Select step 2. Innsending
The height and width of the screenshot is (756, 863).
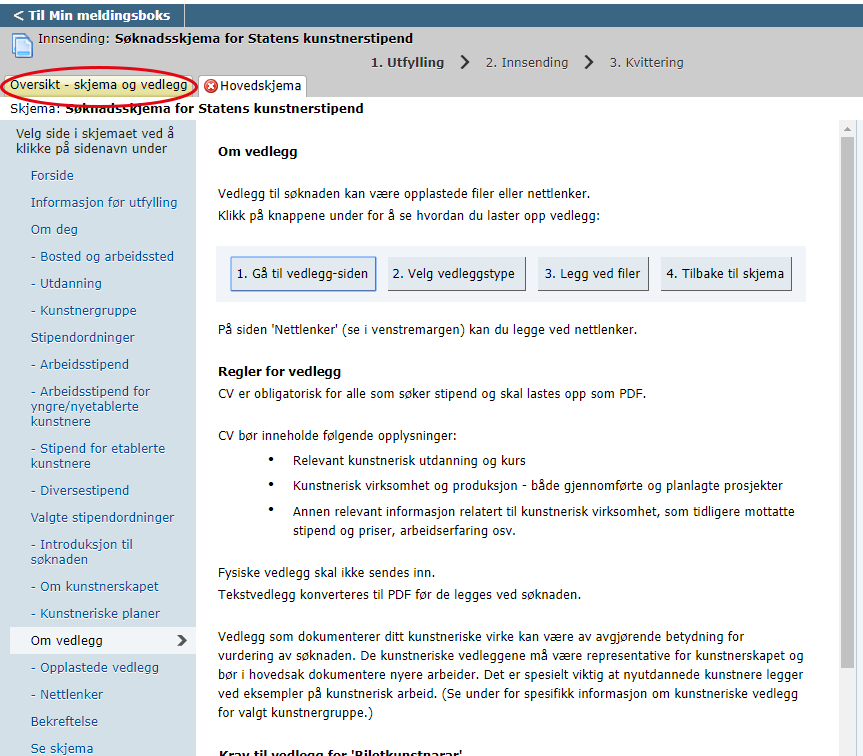point(527,62)
